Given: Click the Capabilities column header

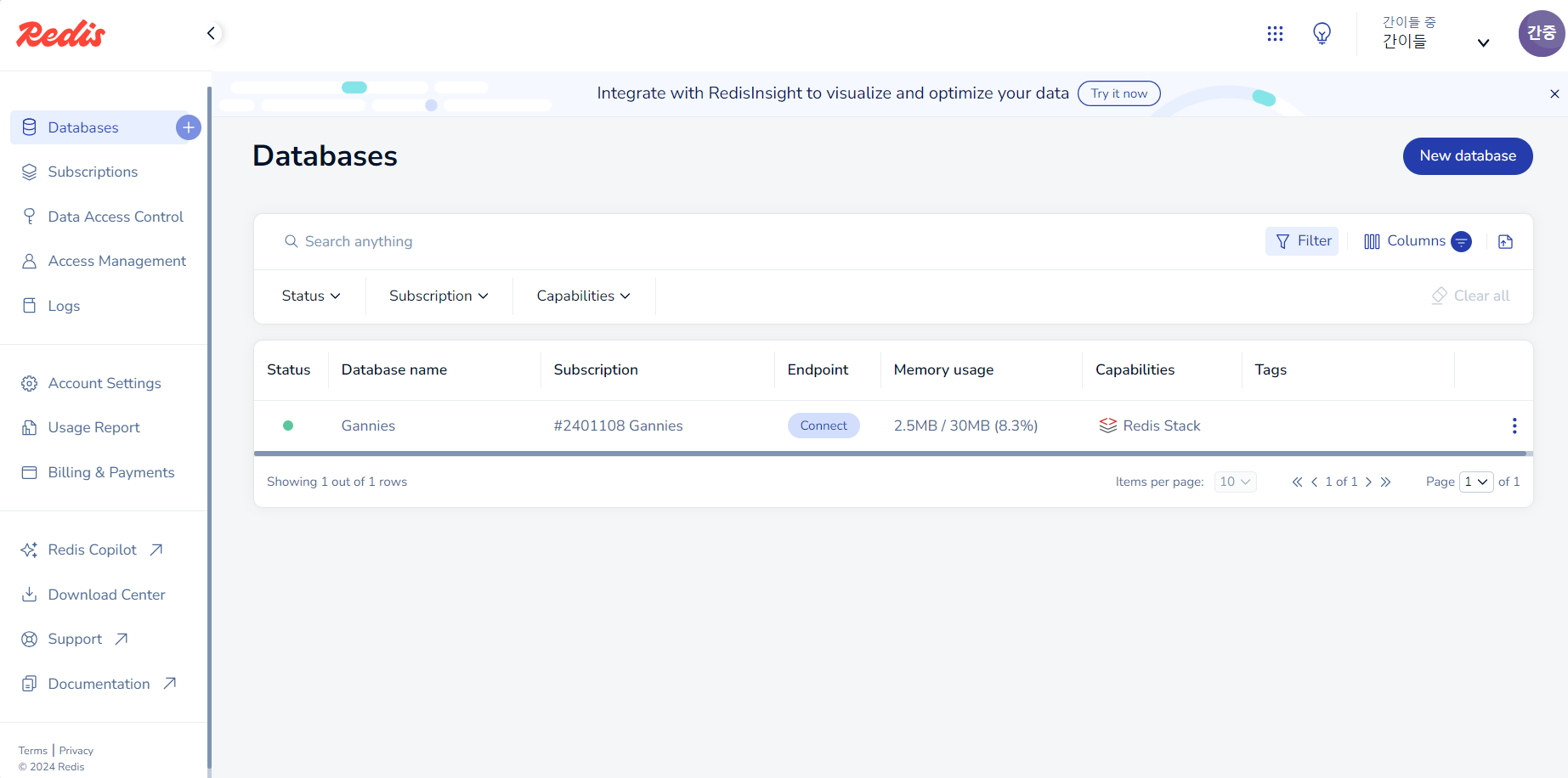Looking at the screenshot, I should 1135,369.
